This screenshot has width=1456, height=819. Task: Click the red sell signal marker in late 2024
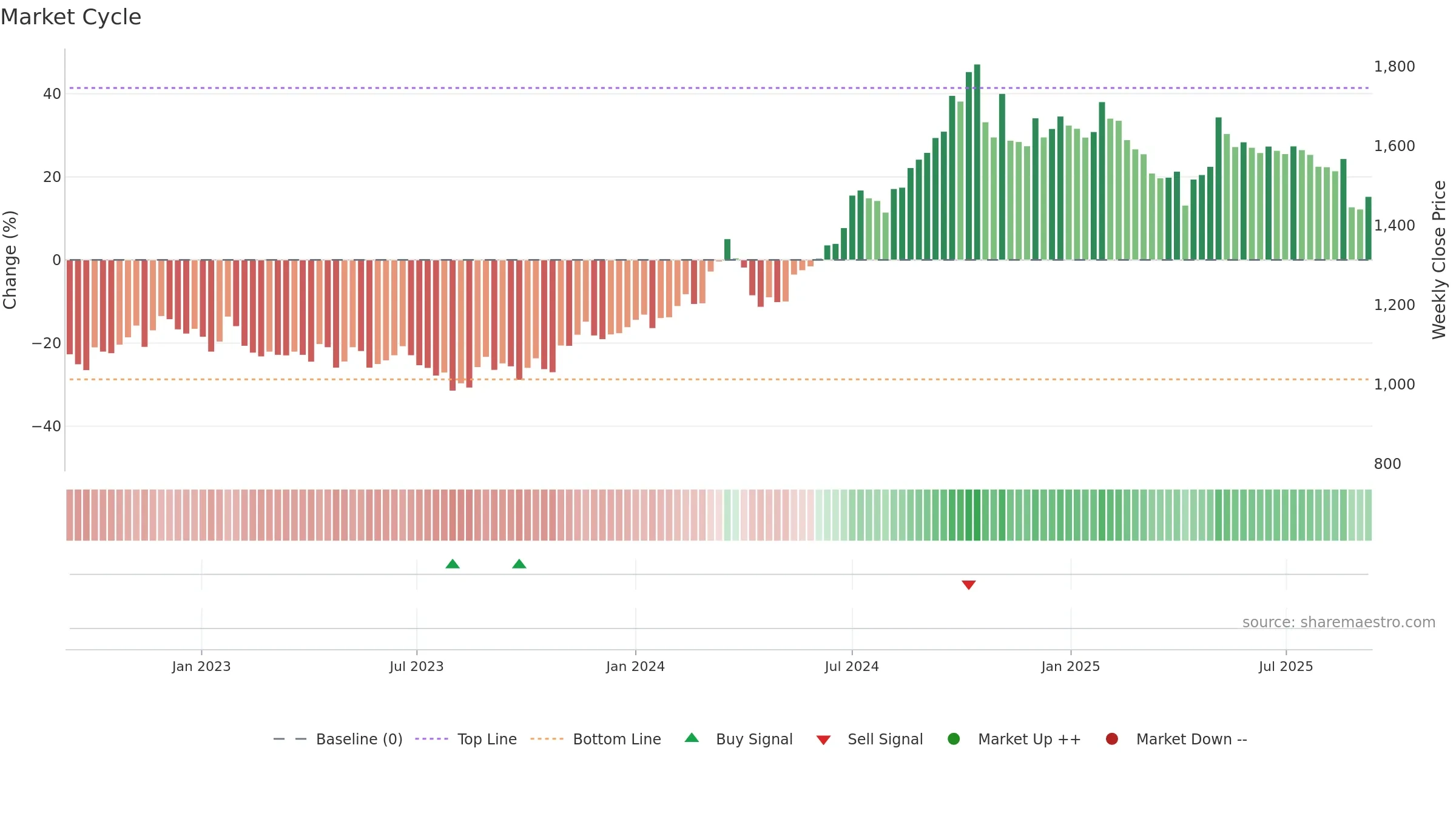[969, 585]
